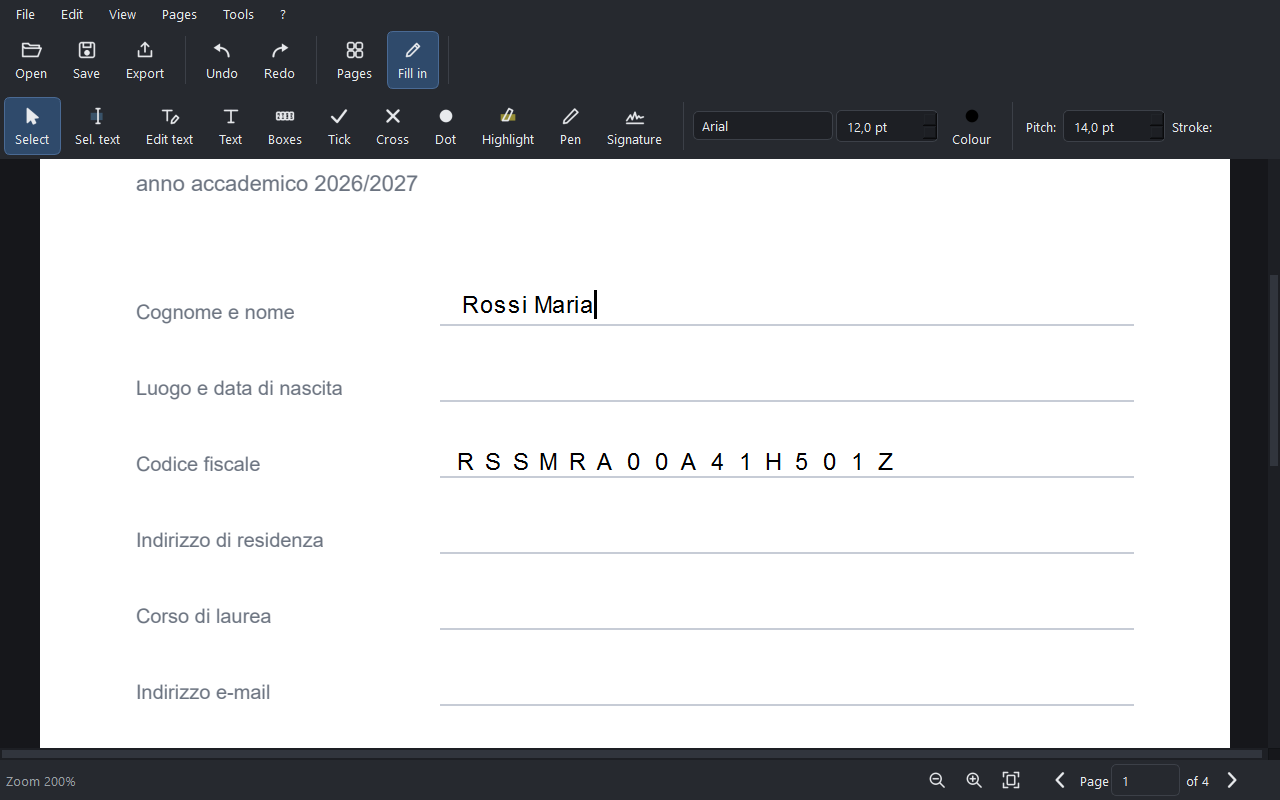This screenshot has height=800, width=1280.
Task: Choose the Sel. text tool
Action: (97, 126)
